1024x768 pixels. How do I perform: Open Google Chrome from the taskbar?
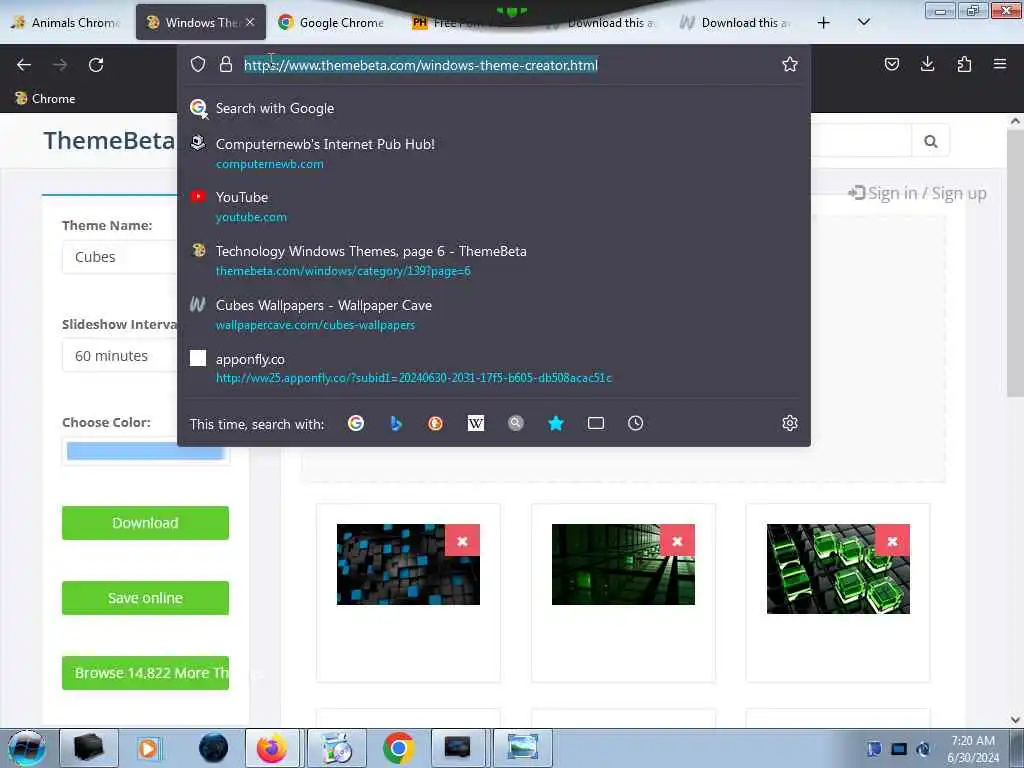(x=398, y=748)
